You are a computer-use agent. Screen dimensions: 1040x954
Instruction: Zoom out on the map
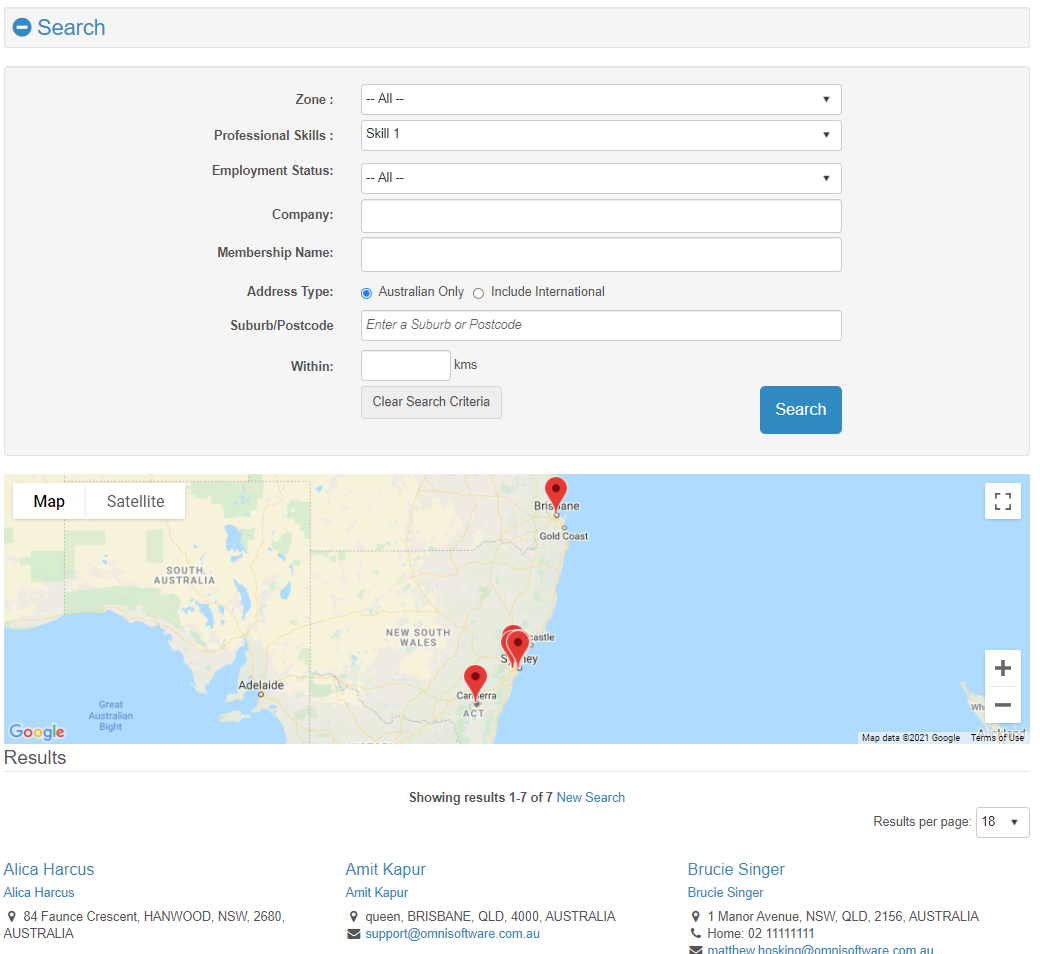tap(1003, 705)
